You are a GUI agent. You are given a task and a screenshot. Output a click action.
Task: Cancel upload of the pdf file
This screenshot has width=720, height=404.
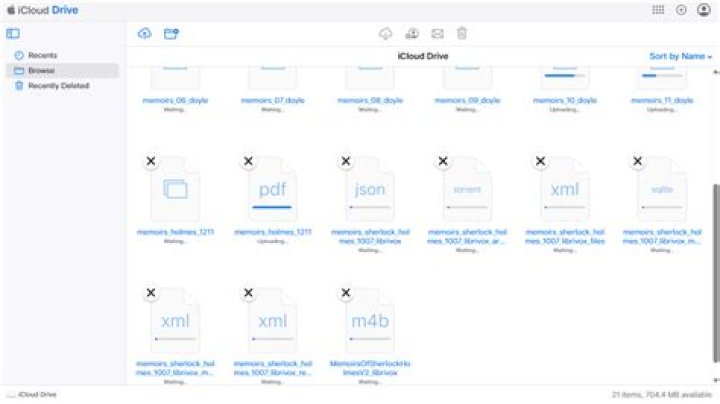point(248,161)
